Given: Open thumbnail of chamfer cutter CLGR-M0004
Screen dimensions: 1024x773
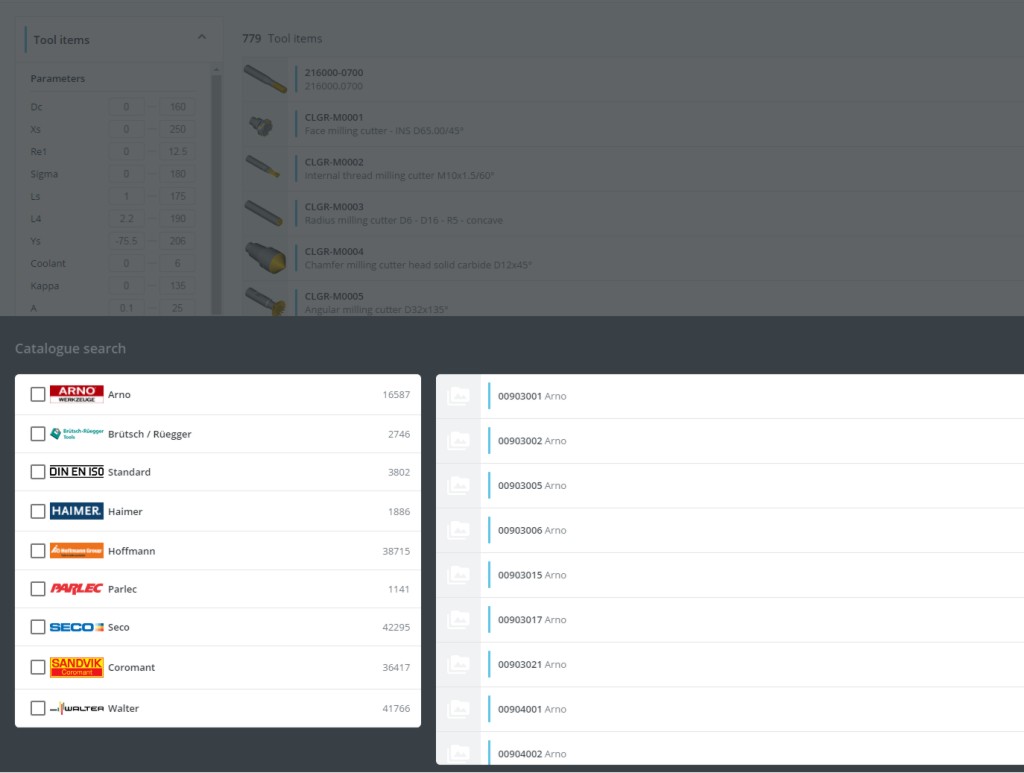Looking at the screenshot, I should tap(265, 258).
